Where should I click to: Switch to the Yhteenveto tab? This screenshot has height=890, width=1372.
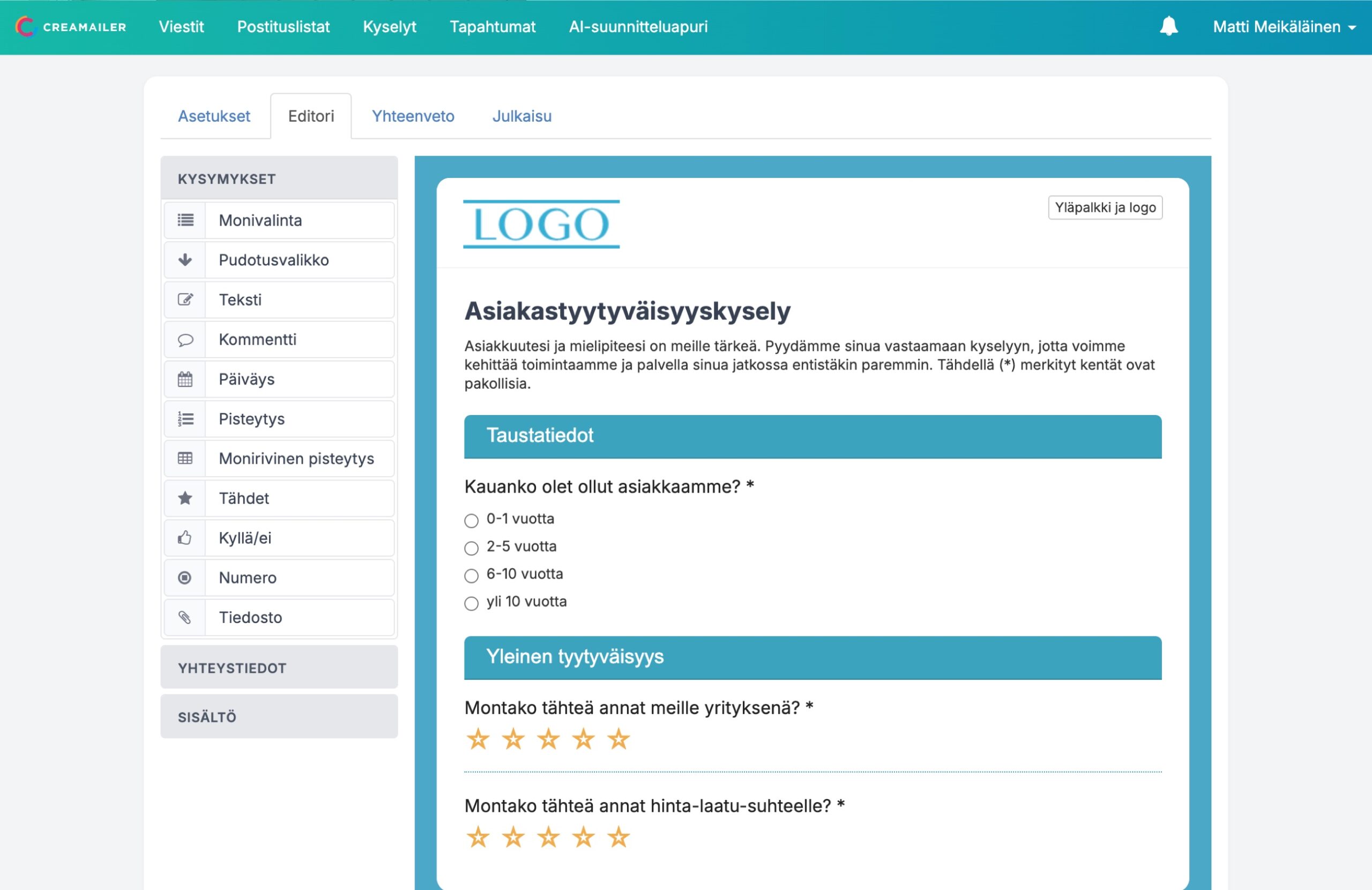pos(413,116)
